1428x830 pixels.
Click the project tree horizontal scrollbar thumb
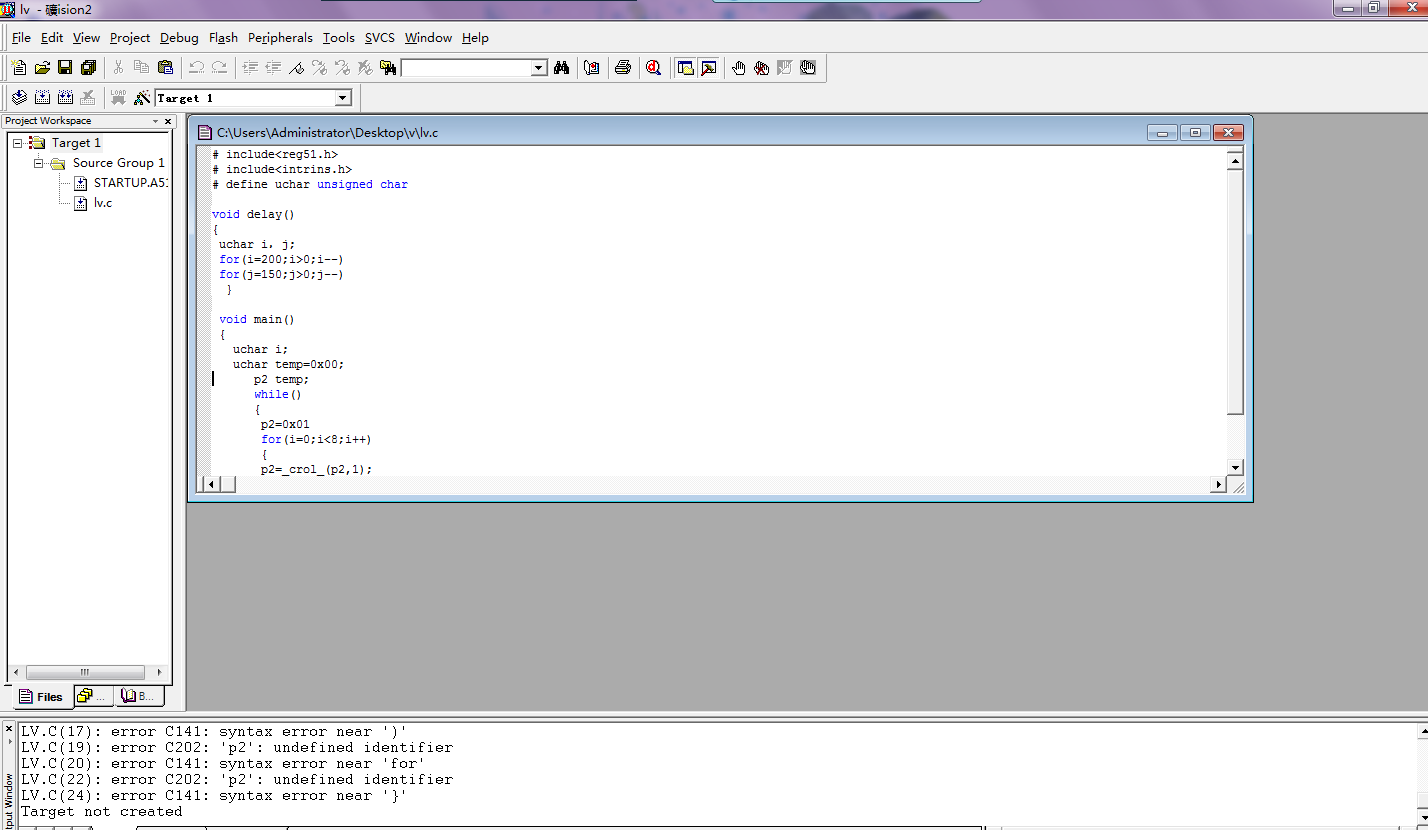[84, 673]
